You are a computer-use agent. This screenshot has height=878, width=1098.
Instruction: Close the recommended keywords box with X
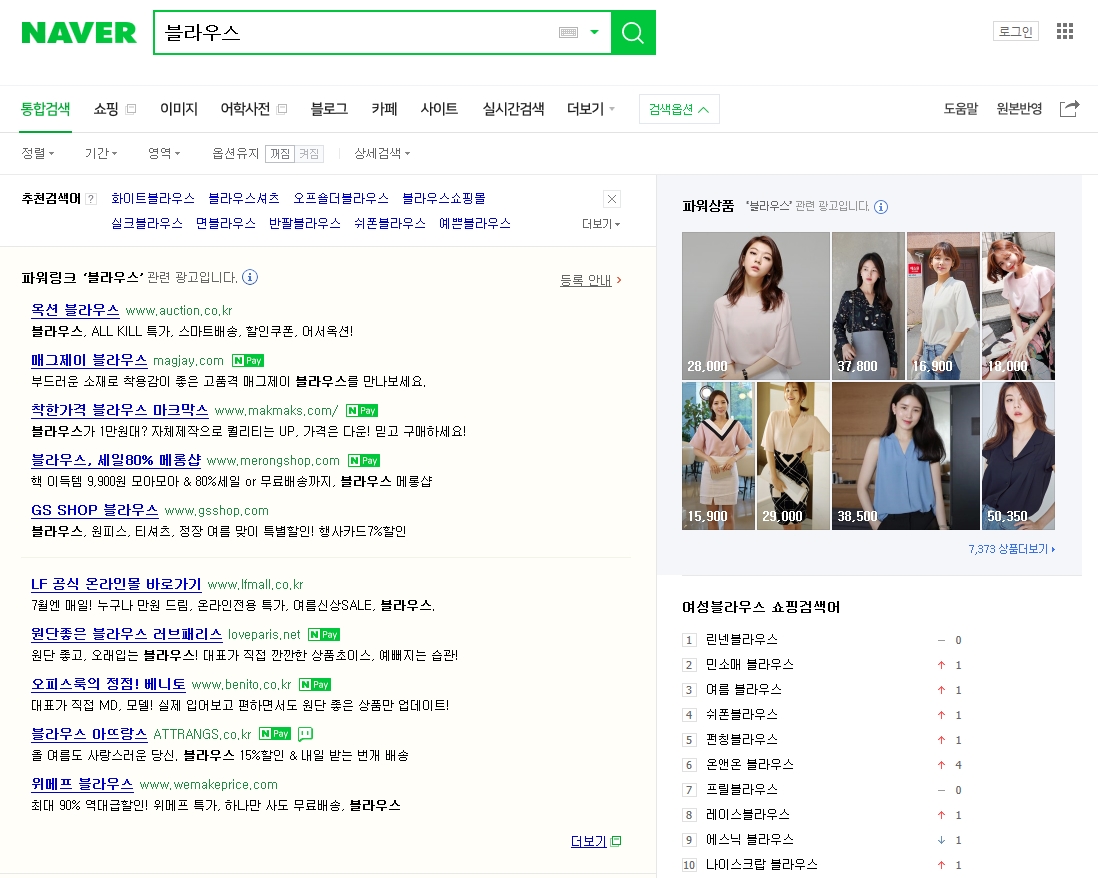(612, 198)
